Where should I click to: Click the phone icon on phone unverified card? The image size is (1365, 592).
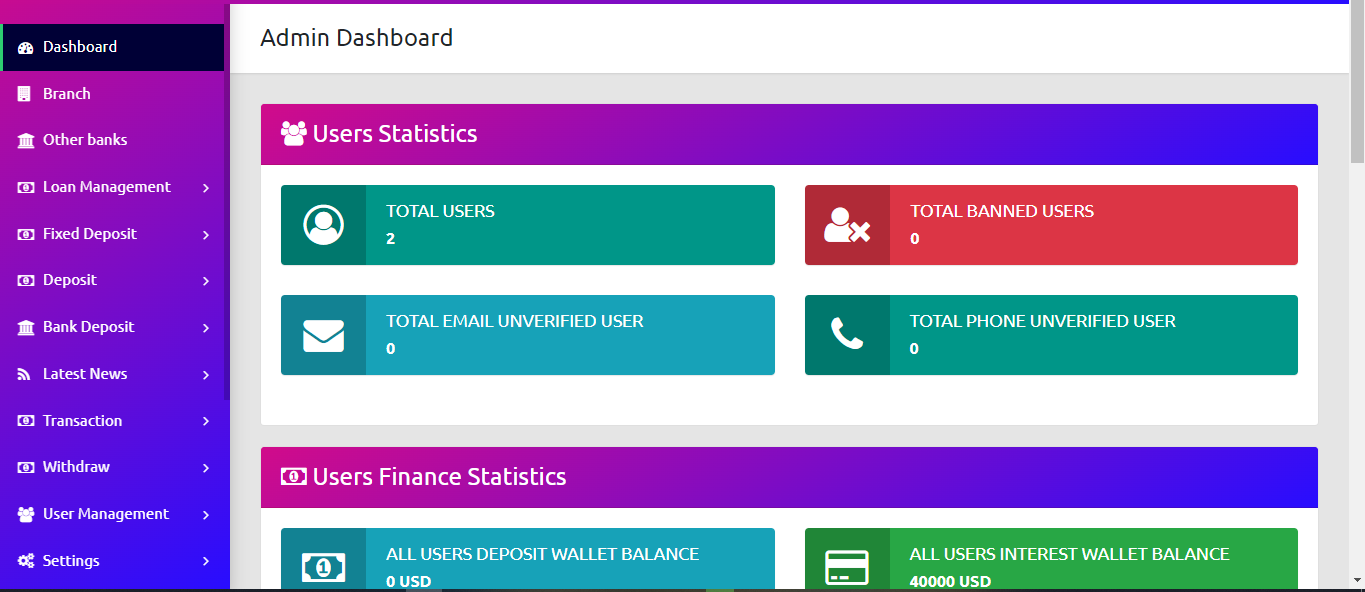(x=846, y=334)
